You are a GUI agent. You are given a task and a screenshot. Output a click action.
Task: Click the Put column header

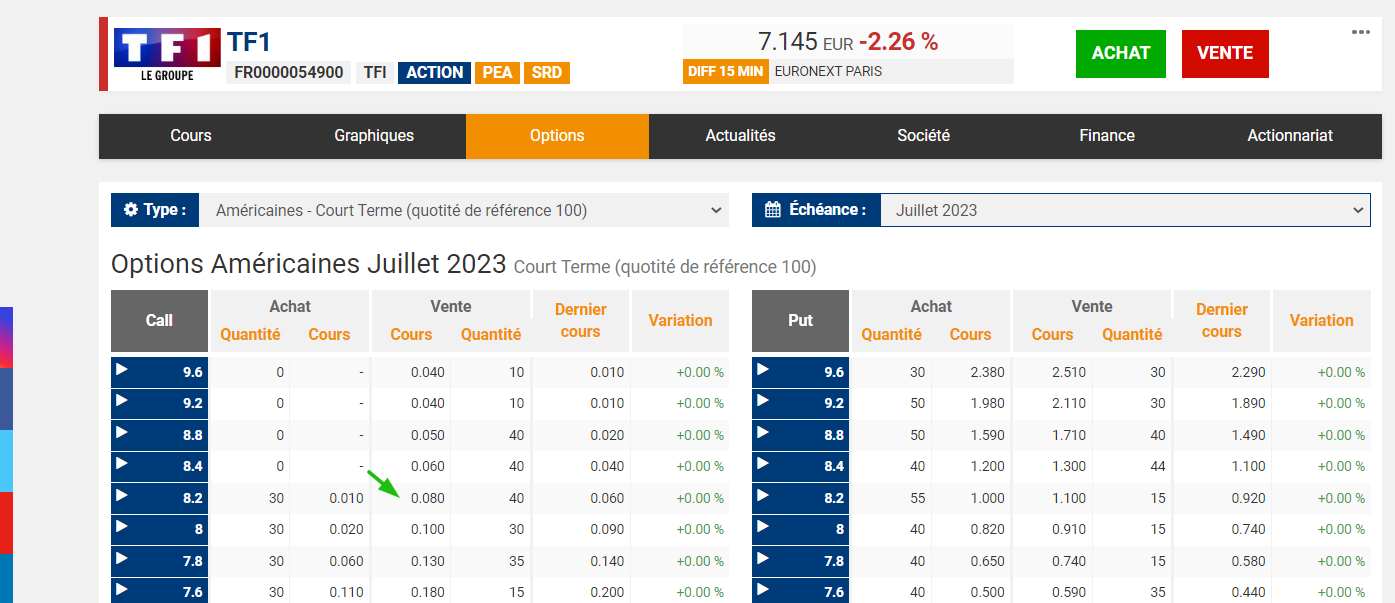[x=800, y=321]
